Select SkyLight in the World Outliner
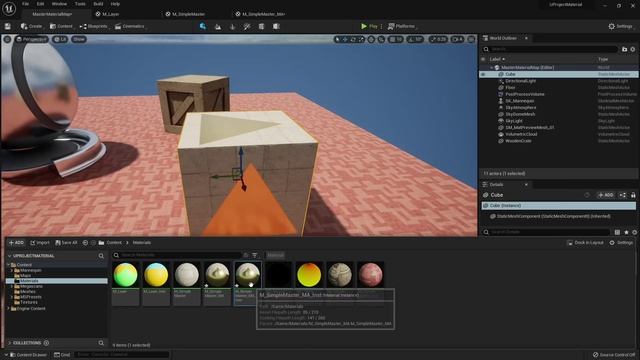This screenshot has width=640, height=360. coord(513,121)
